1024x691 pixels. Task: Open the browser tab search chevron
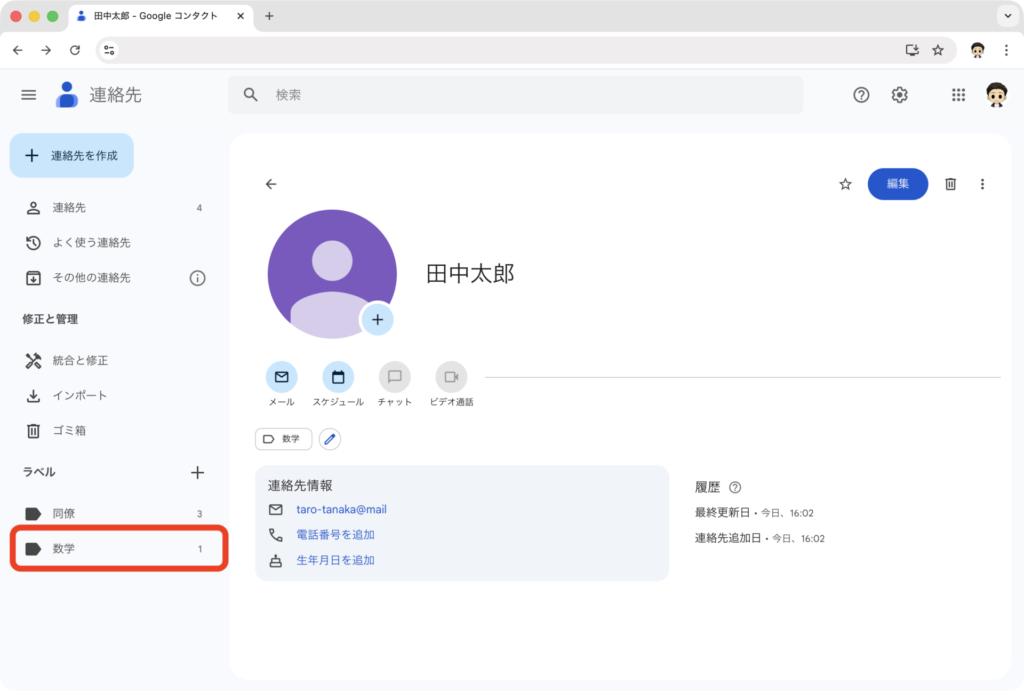tap(1008, 15)
